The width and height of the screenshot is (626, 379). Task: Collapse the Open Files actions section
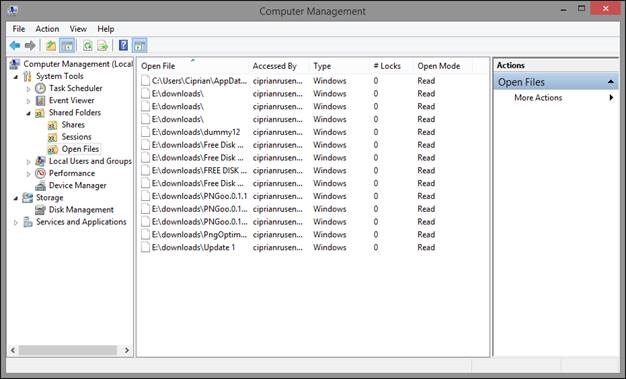click(610, 82)
